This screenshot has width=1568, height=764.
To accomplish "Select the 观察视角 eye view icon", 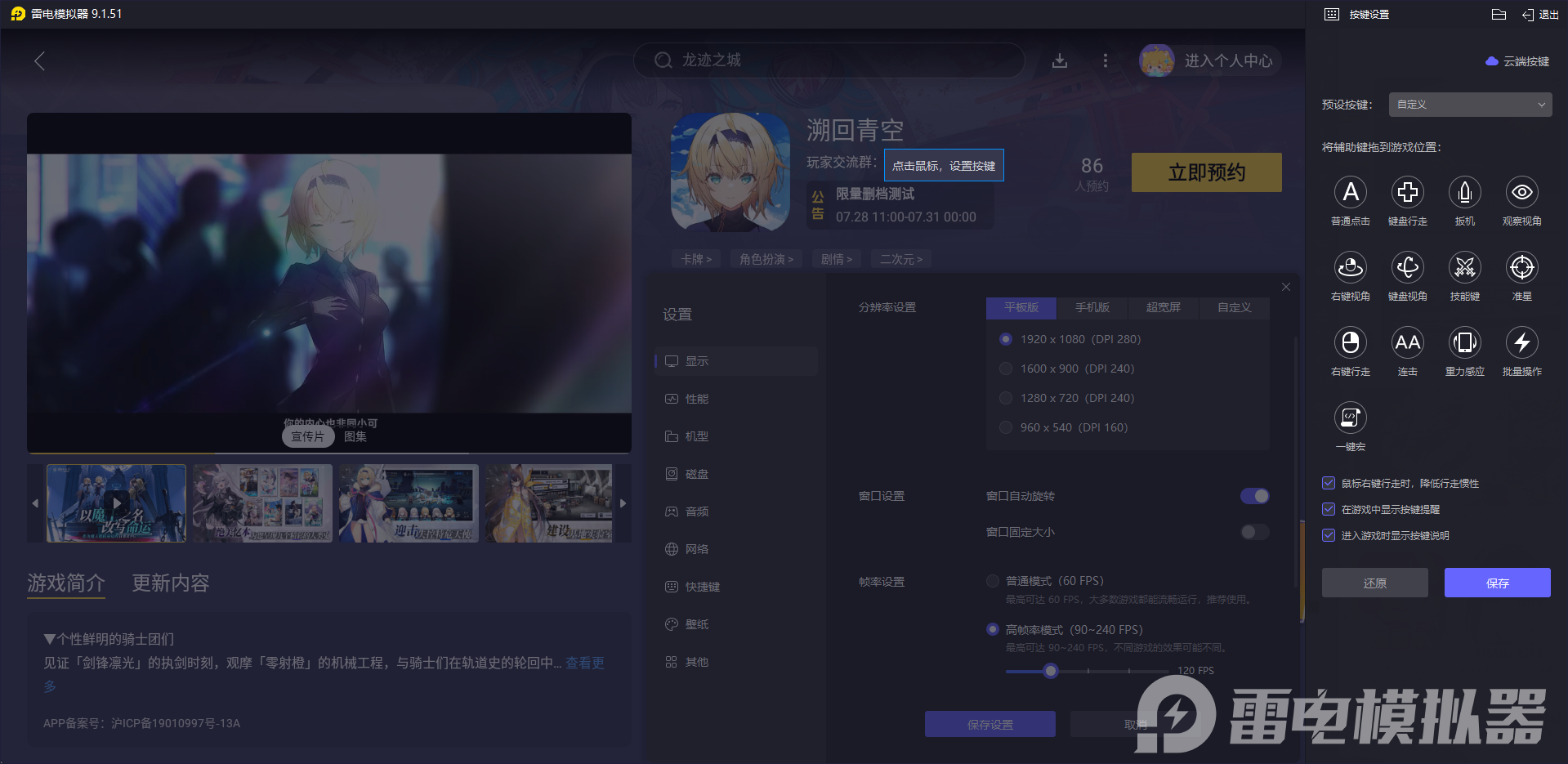I will click(1521, 192).
